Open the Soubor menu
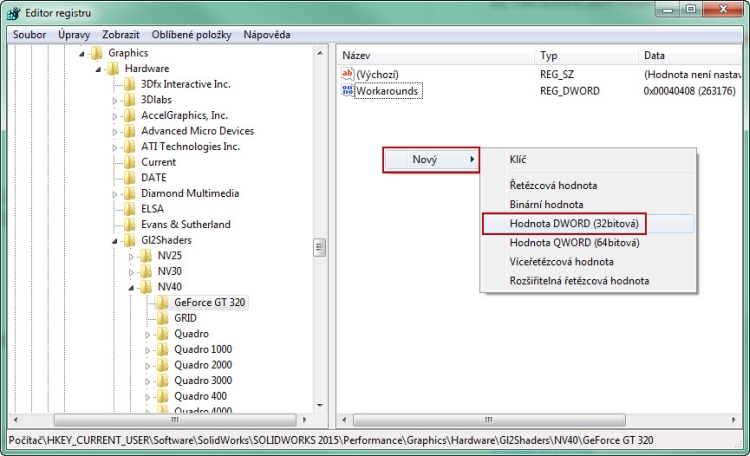Screen dimensions: 750x456 click(30, 34)
